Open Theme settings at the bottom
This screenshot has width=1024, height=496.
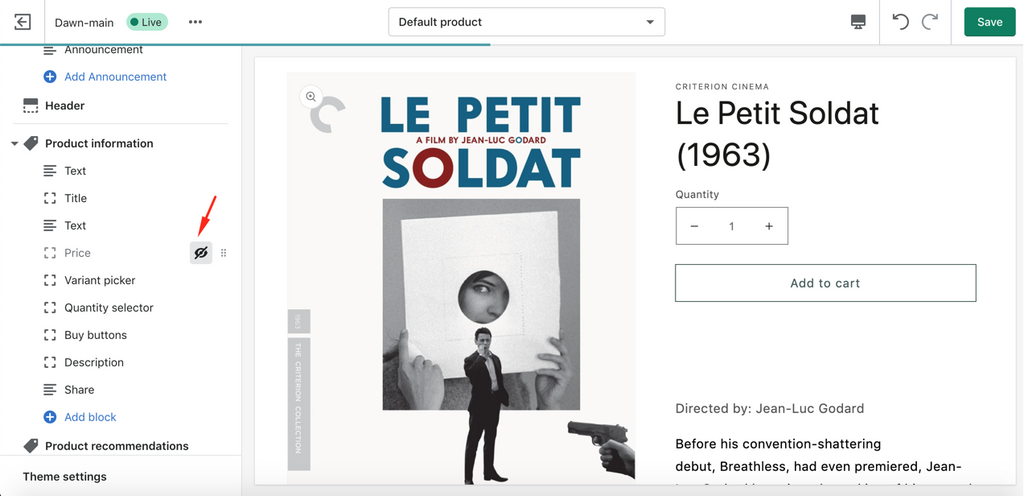click(x=64, y=476)
